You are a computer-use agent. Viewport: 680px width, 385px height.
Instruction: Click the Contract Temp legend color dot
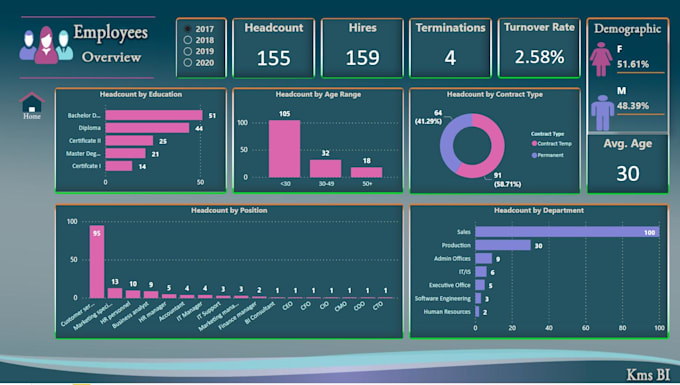pos(534,144)
